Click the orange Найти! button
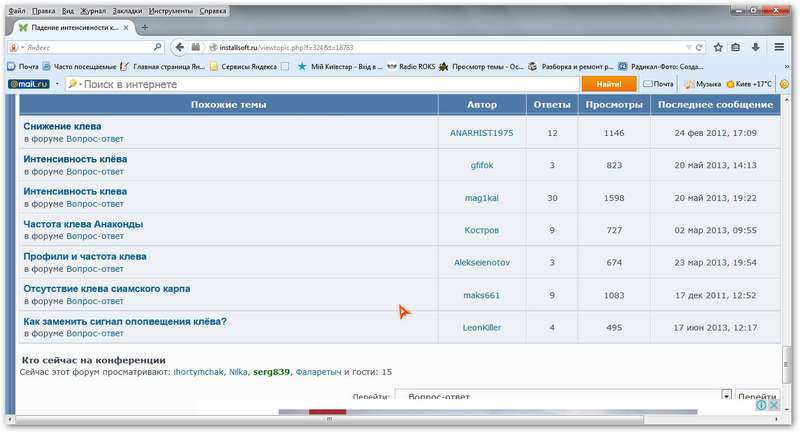800x433 pixels. [x=609, y=84]
